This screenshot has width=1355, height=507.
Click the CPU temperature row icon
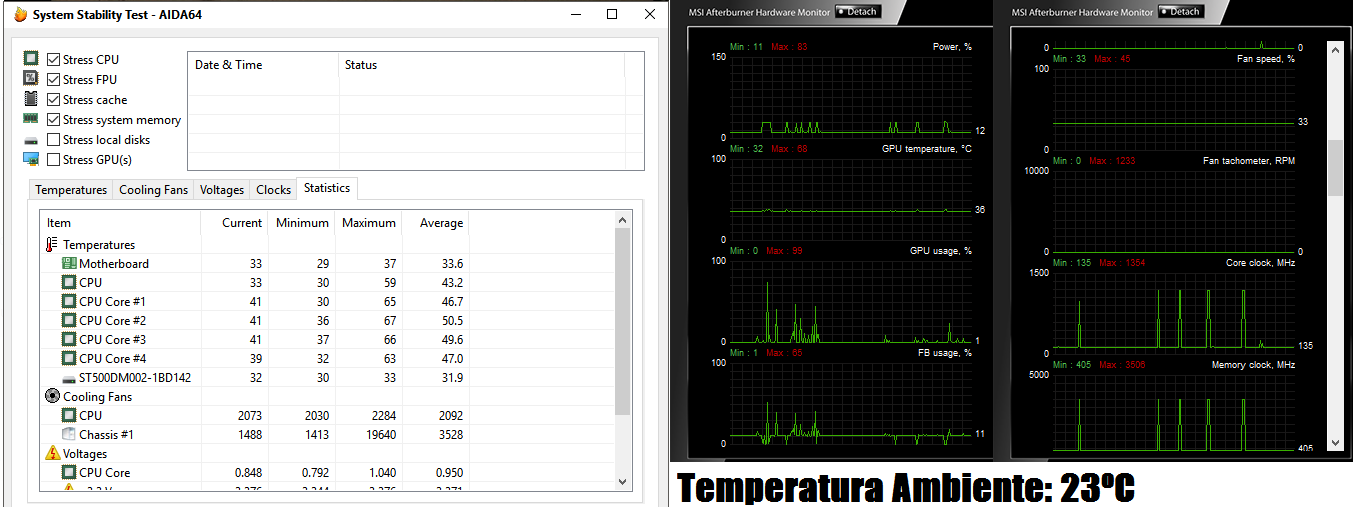[69, 283]
